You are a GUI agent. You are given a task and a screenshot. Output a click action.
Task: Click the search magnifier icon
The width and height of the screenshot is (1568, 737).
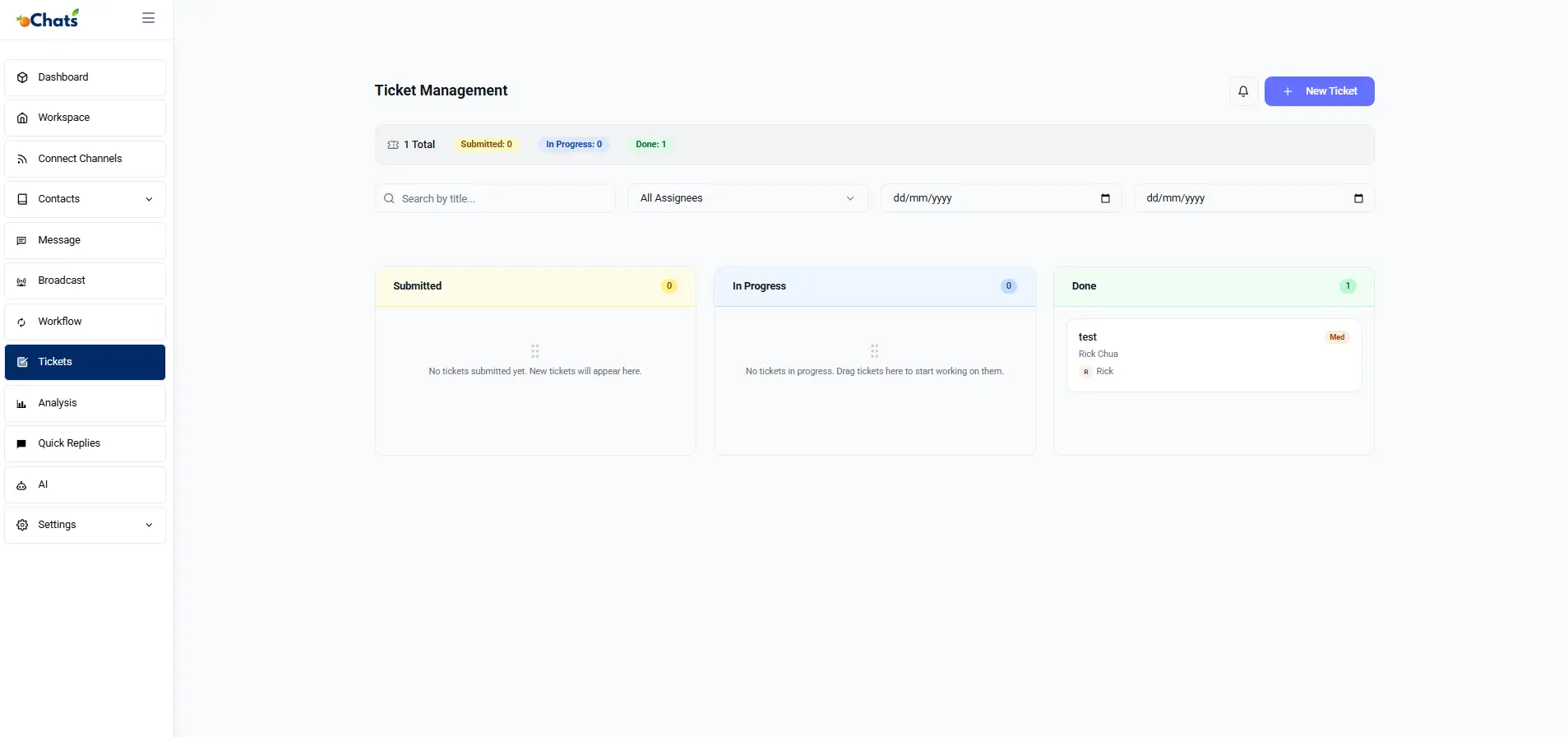tap(389, 198)
